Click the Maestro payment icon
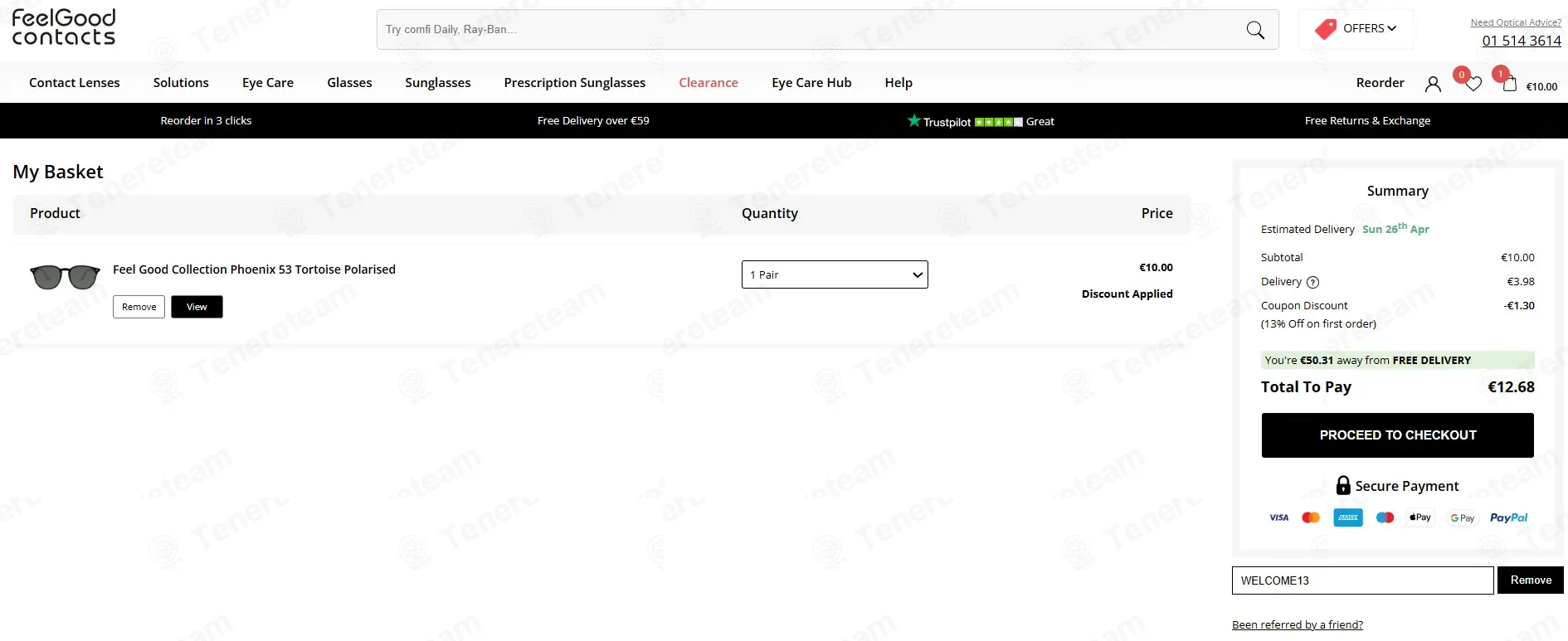Viewport: 1568px width, 641px height. tap(1385, 517)
